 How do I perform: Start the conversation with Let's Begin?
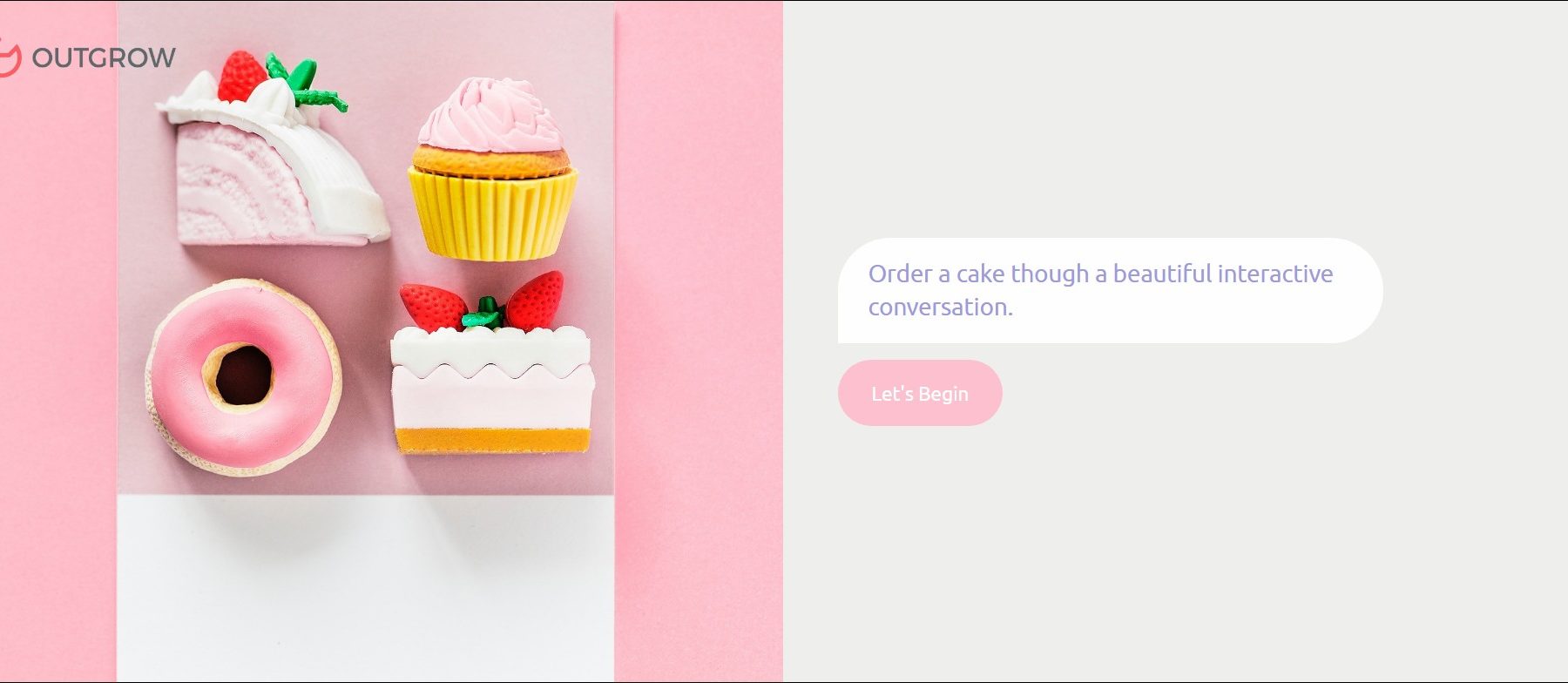920,393
